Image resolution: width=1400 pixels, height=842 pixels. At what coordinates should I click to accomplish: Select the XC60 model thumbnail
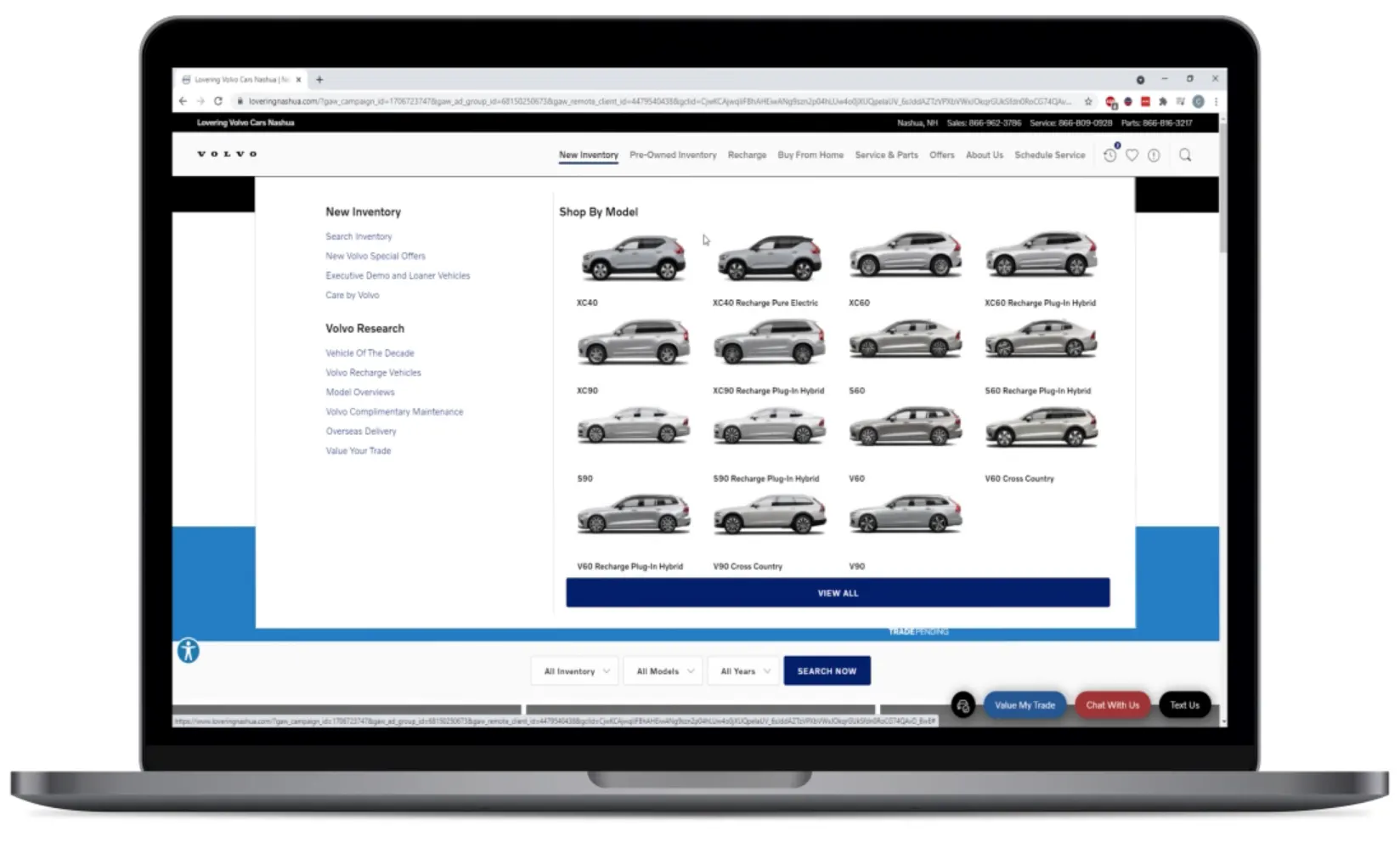[906, 254]
